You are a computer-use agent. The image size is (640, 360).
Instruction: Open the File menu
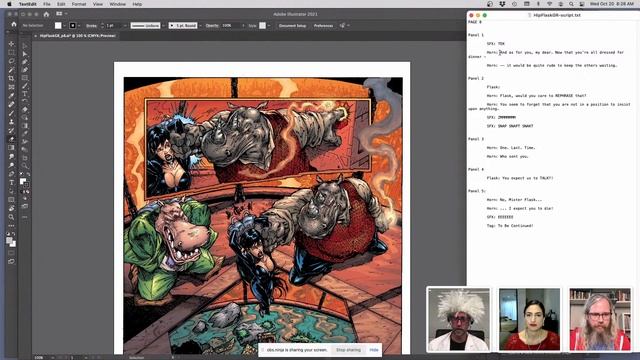47,4
